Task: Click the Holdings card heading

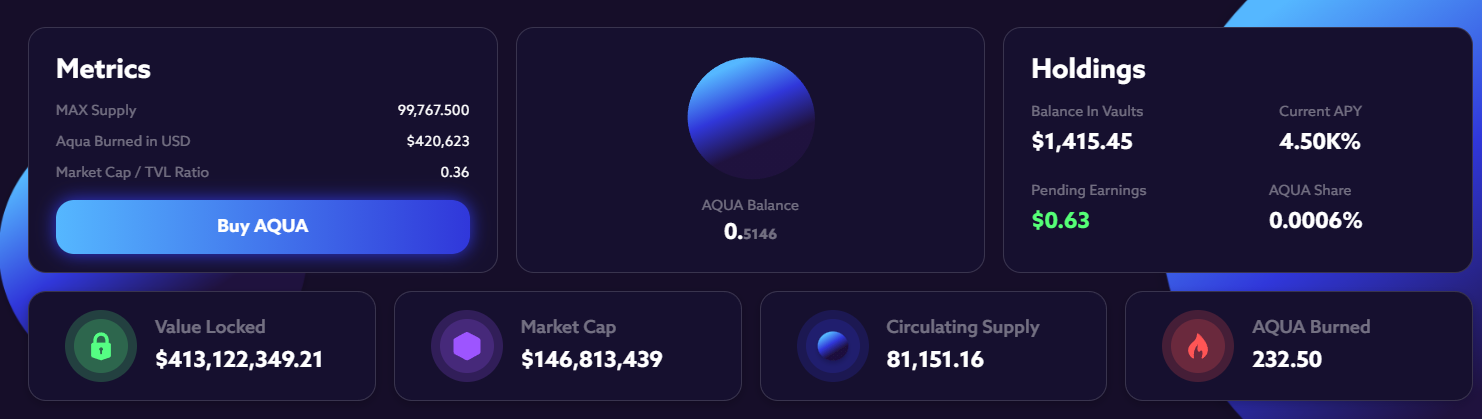Action: pos(1088,69)
